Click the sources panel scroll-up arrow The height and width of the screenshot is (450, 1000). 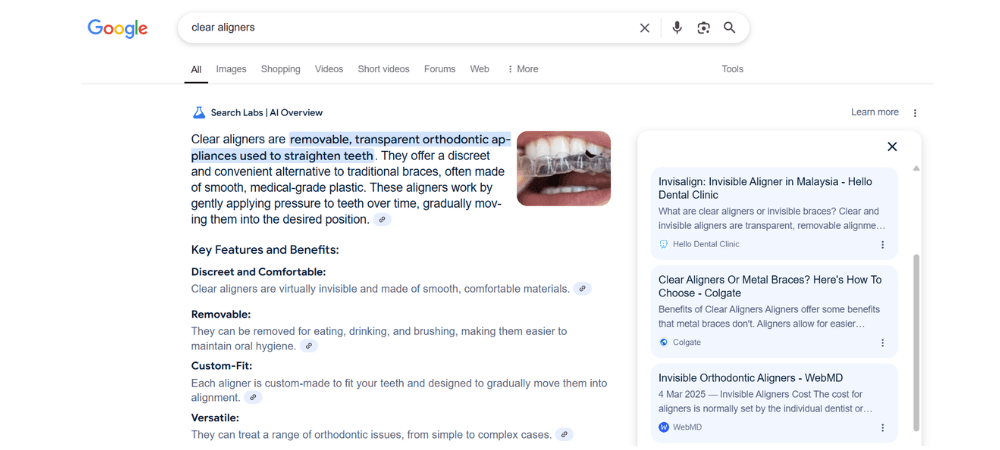[916, 168]
